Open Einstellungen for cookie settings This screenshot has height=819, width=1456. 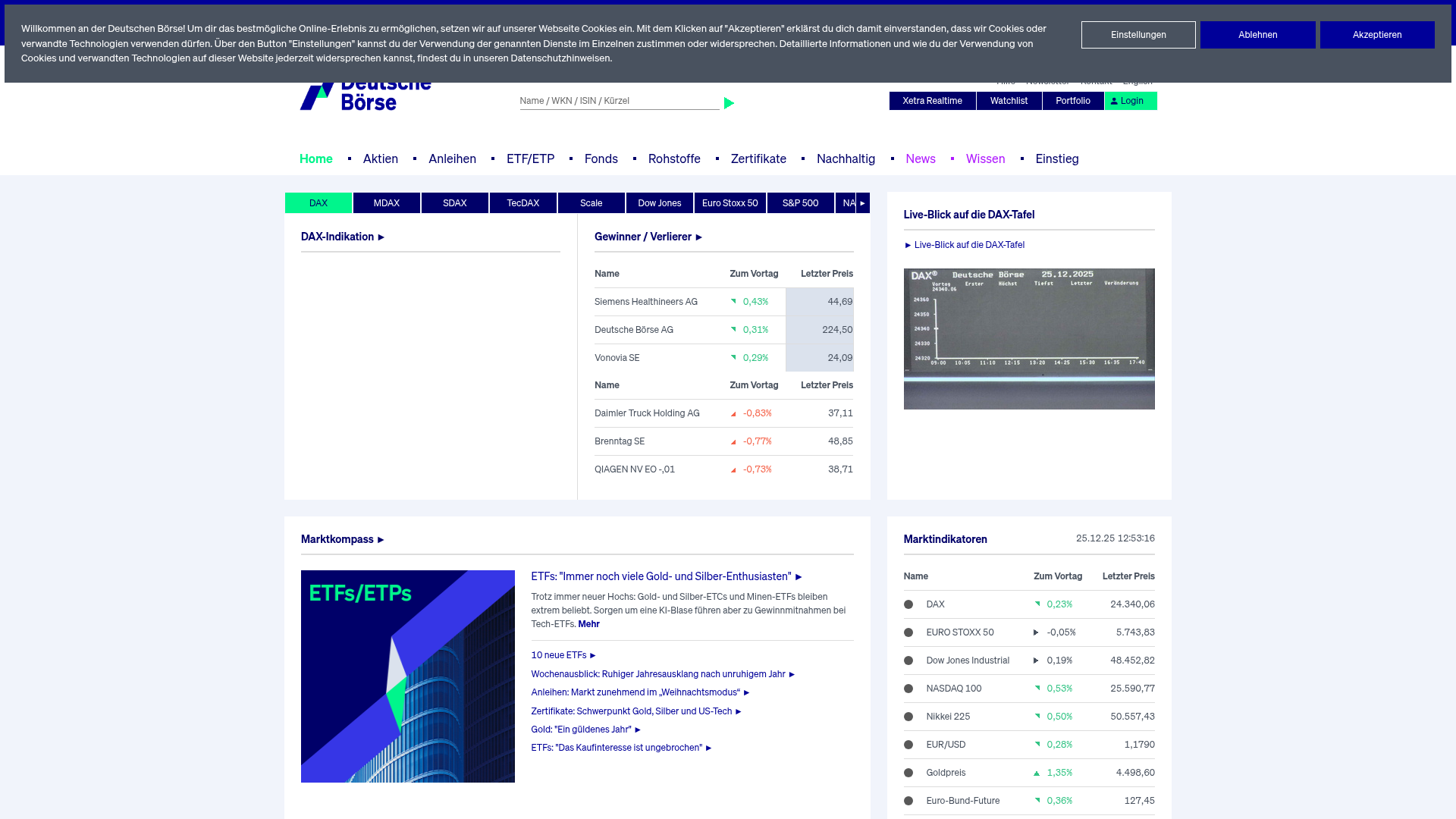pos(1138,35)
